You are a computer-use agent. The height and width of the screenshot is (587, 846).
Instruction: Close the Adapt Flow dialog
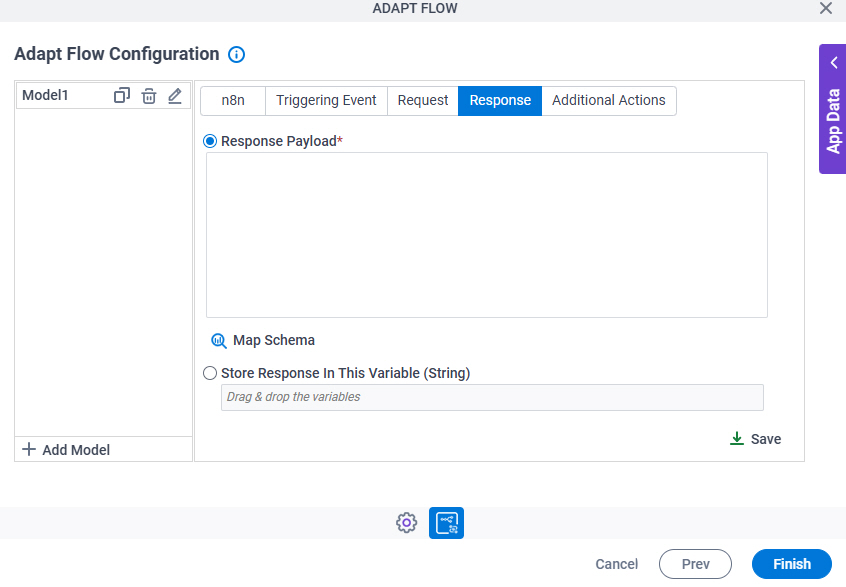tap(825, 8)
